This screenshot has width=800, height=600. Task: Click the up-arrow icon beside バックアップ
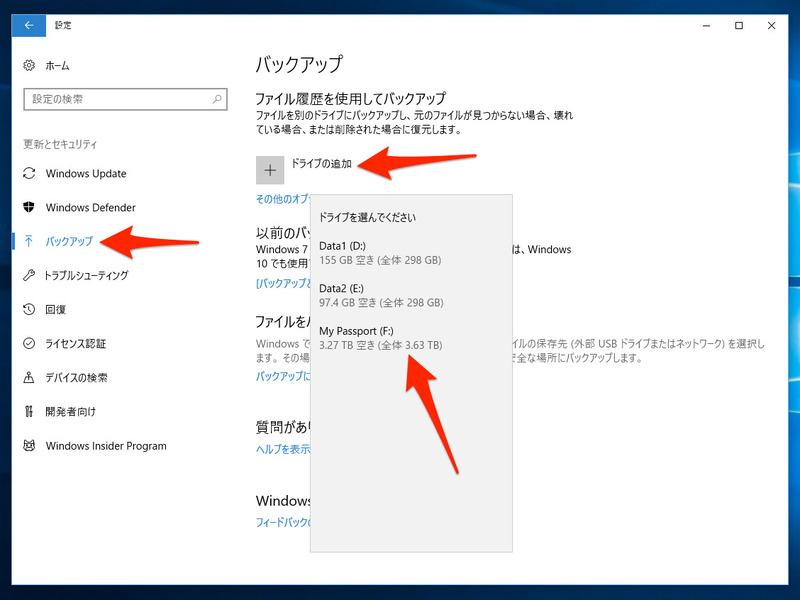point(29,241)
